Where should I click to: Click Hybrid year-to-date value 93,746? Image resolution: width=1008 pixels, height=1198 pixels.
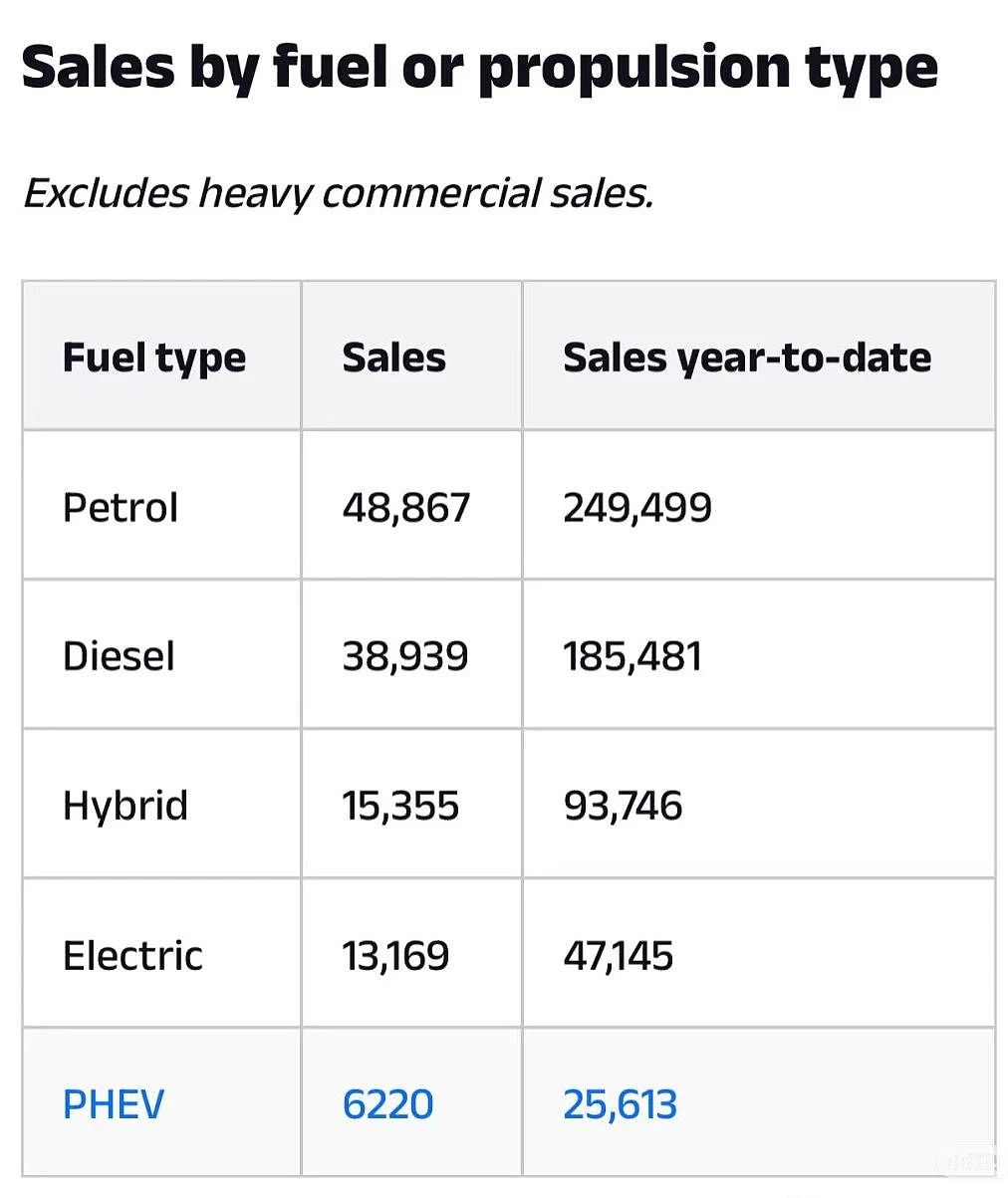[x=623, y=806]
